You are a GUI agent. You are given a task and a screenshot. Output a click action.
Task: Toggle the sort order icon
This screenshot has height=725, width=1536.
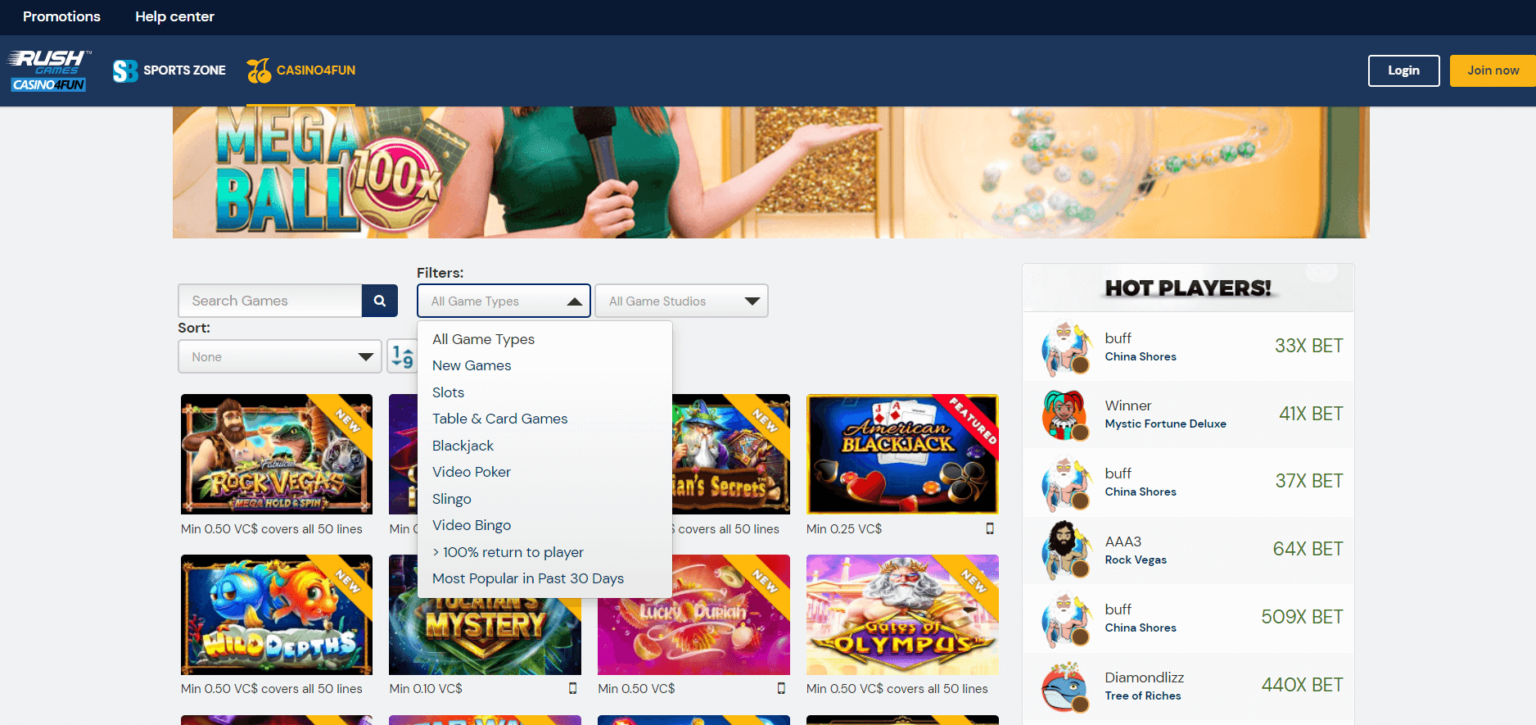pyautogui.click(x=402, y=356)
